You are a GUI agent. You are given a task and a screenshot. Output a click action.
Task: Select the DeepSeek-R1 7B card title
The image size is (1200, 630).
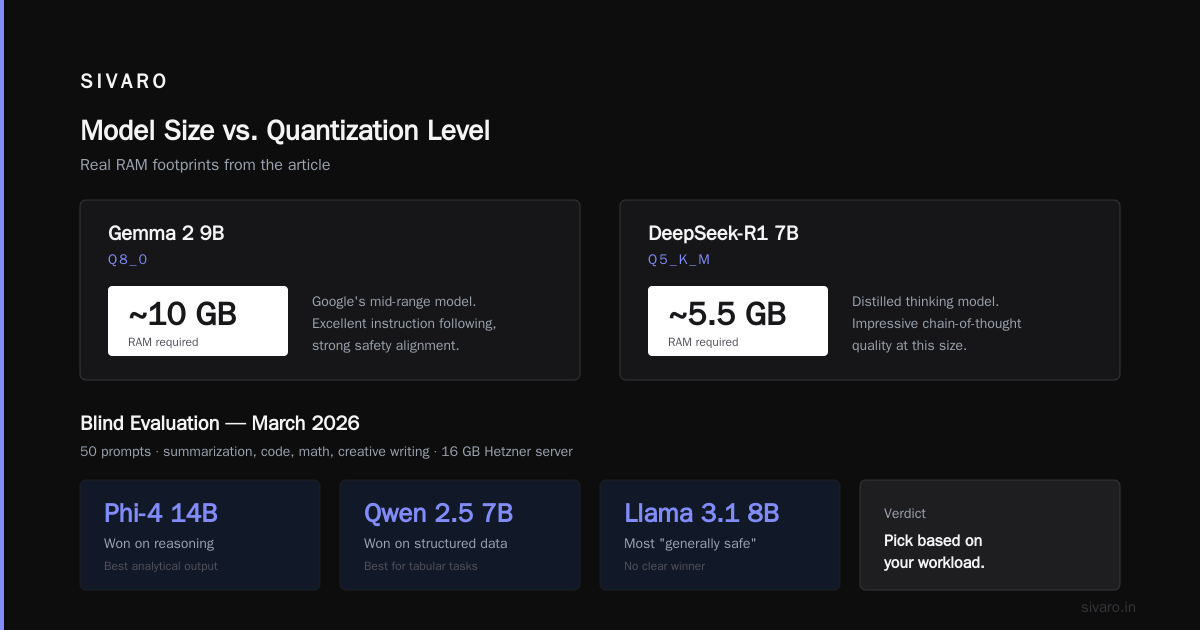[x=723, y=234]
